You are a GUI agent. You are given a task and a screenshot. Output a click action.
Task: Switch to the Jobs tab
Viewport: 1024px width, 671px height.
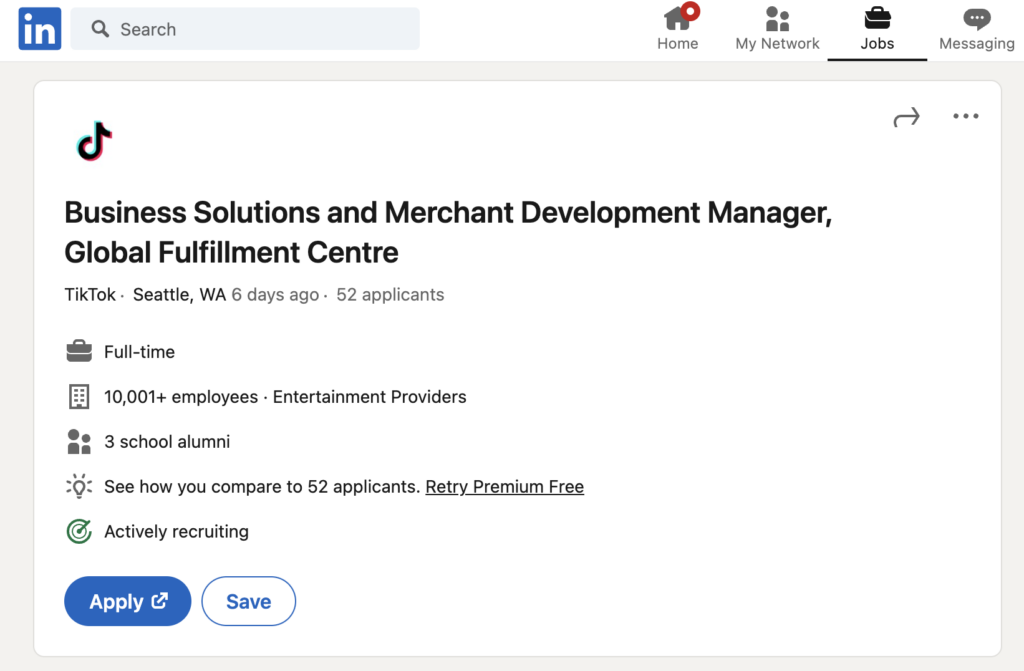click(x=877, y=29)
